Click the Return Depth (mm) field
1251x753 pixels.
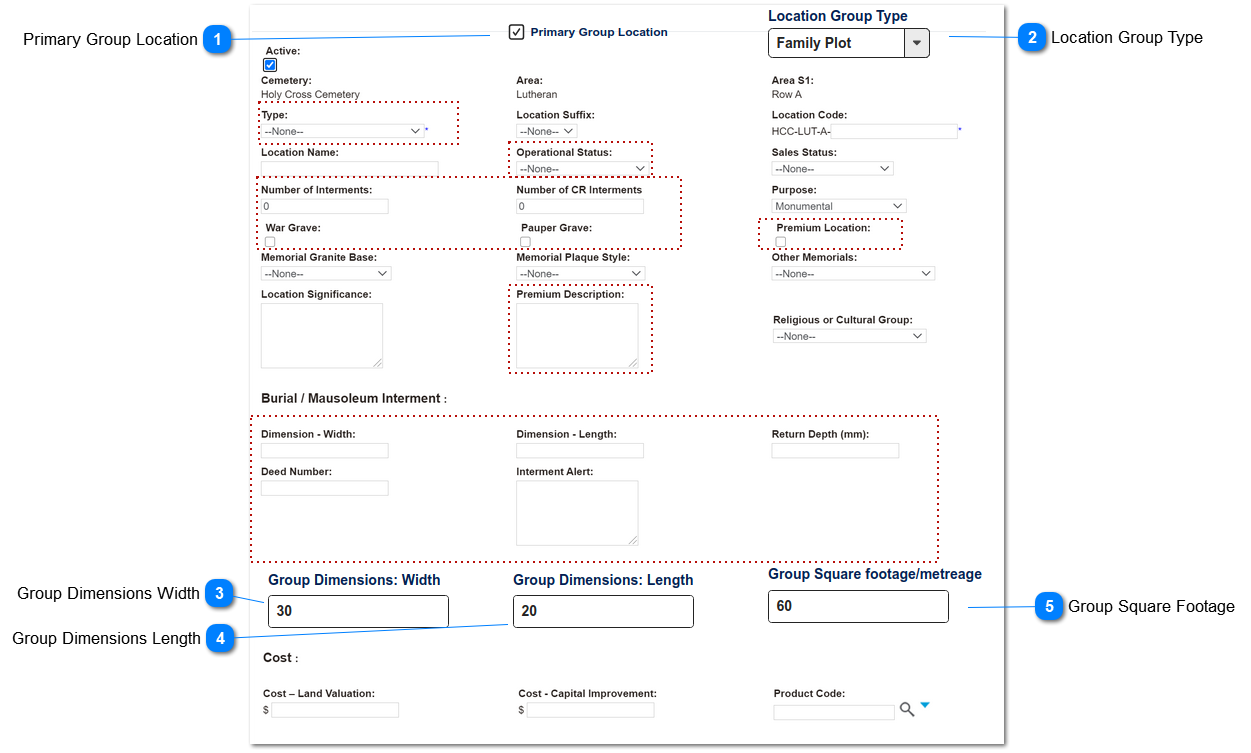point(835,451)
